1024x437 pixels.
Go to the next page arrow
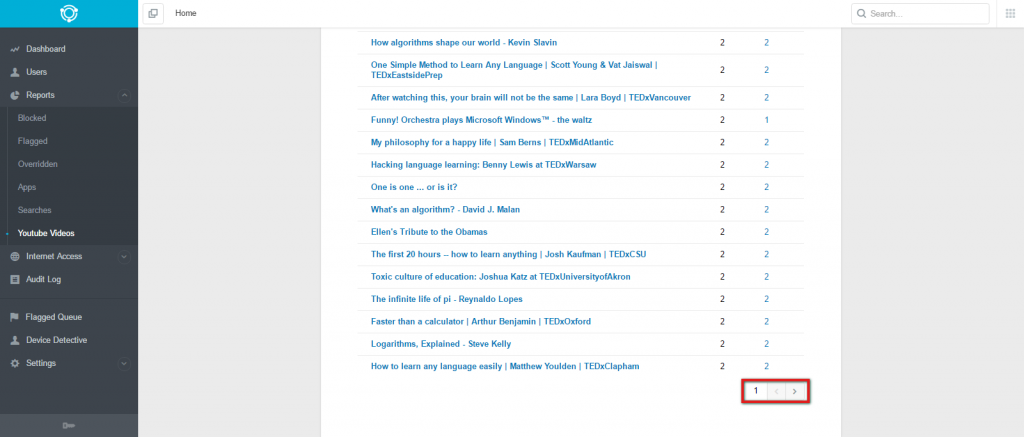(x=794, y=391)
